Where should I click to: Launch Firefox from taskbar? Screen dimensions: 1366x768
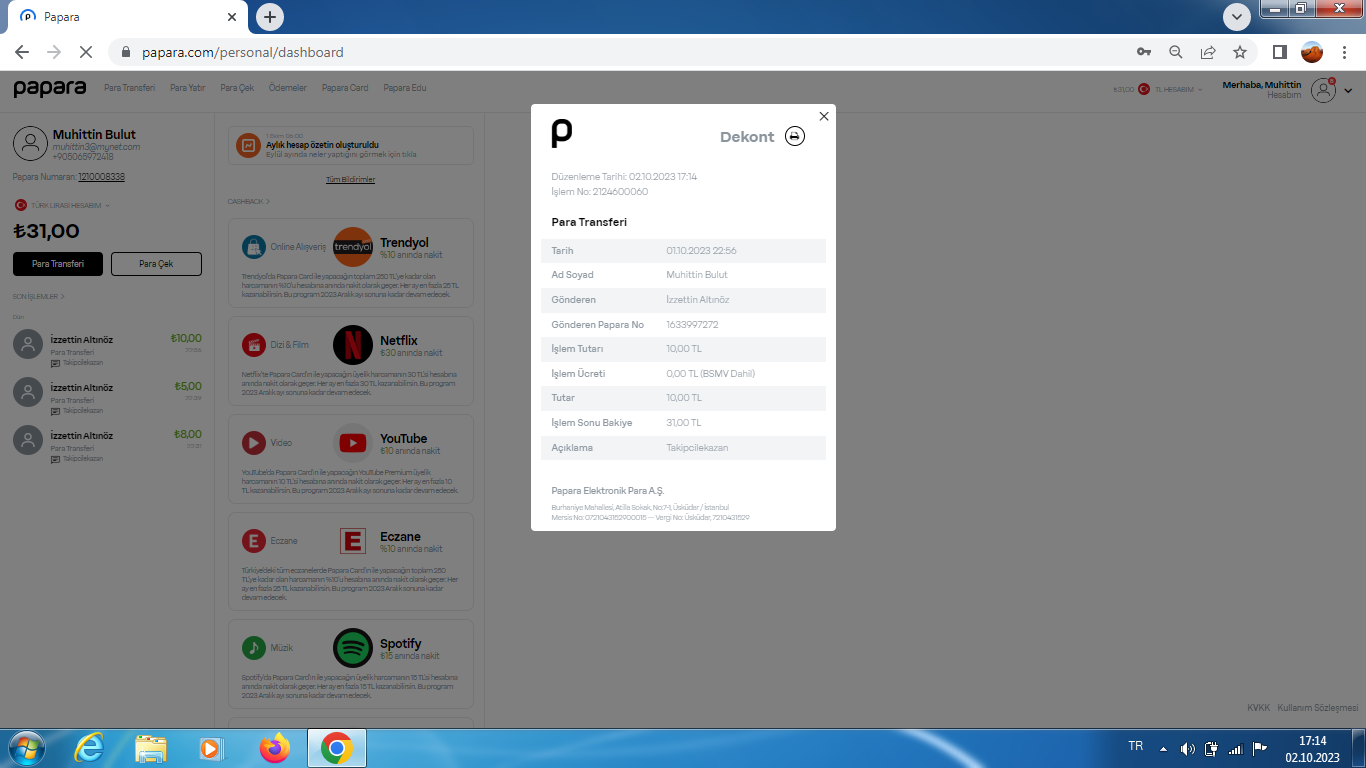point(273,748)
